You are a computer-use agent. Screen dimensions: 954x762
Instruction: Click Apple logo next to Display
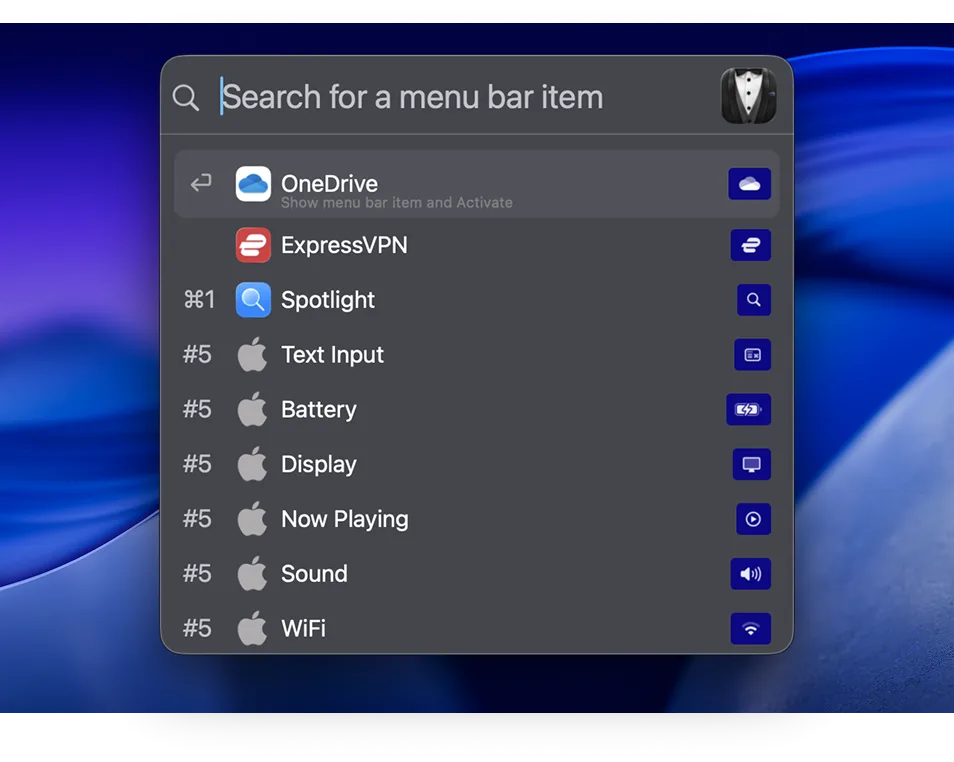[x=252, y=464]
